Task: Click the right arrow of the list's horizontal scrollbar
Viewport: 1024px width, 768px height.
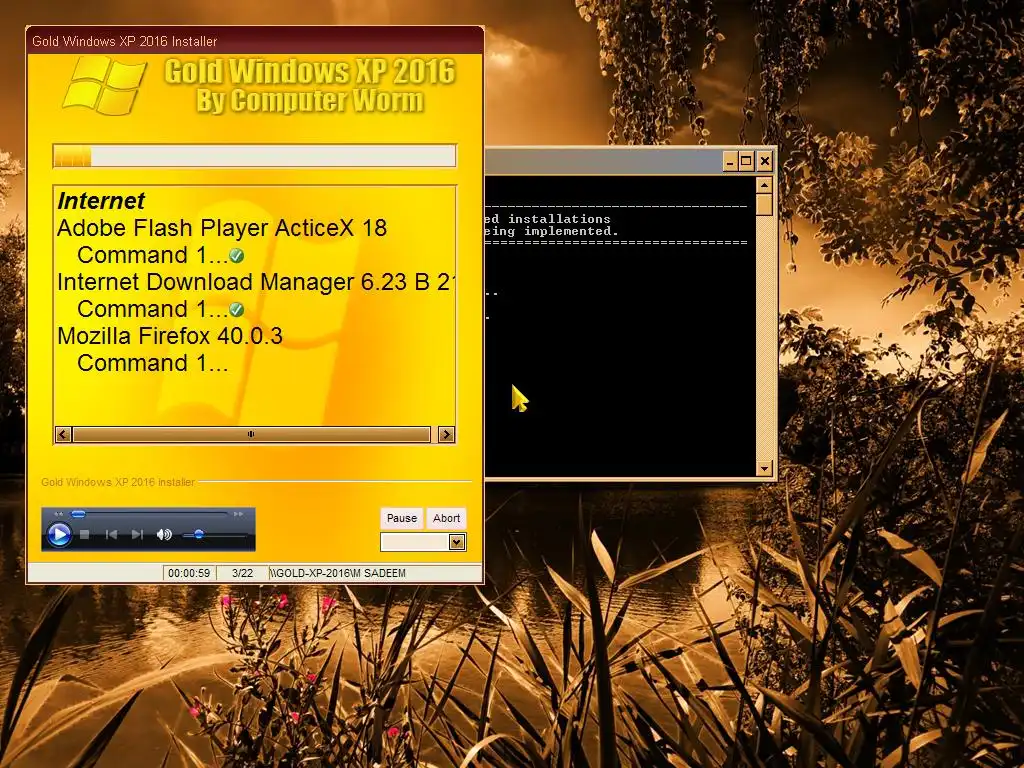Action: pyautogui.click(x=446, y=434)
